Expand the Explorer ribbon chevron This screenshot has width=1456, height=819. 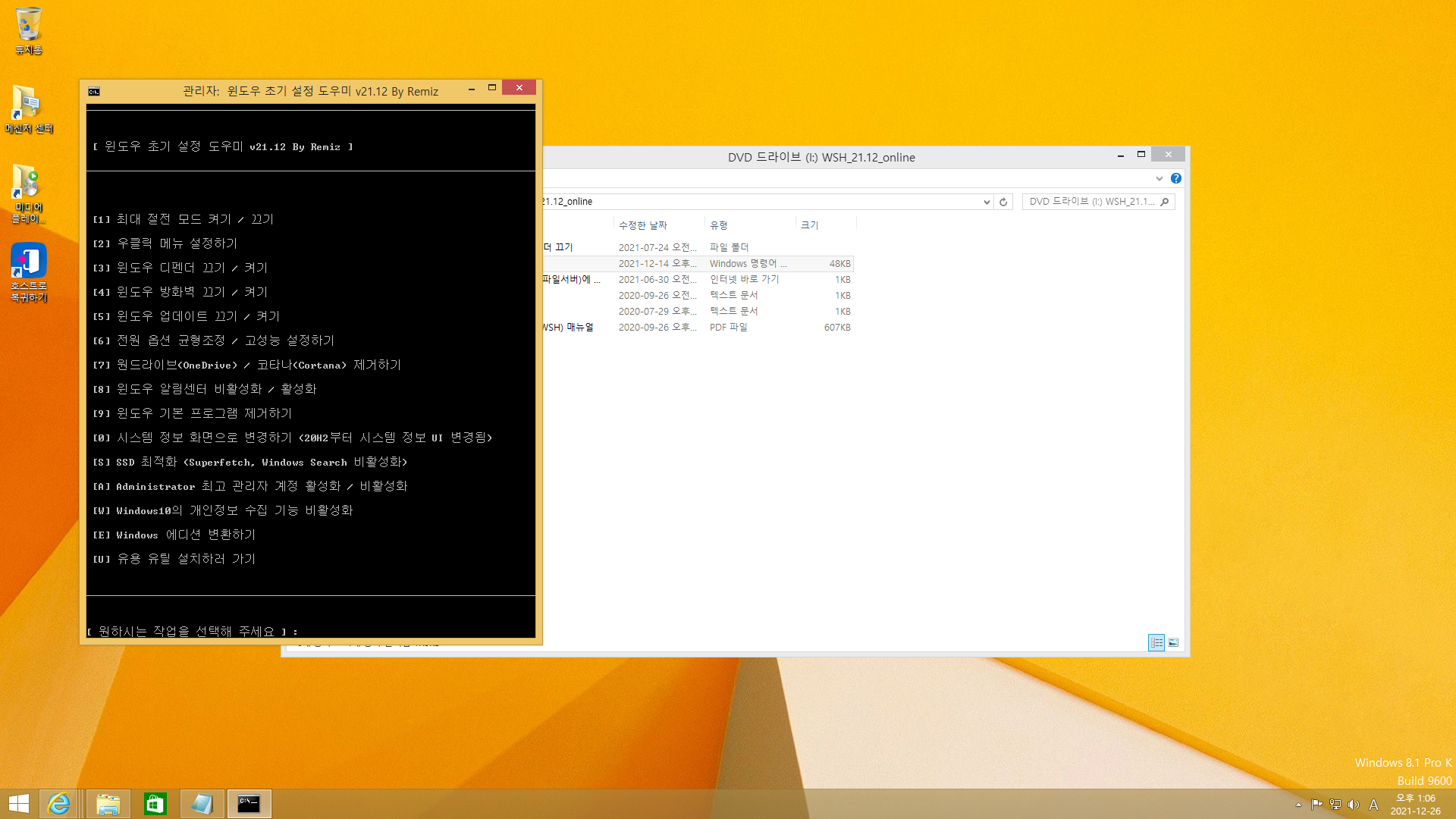1159,178
